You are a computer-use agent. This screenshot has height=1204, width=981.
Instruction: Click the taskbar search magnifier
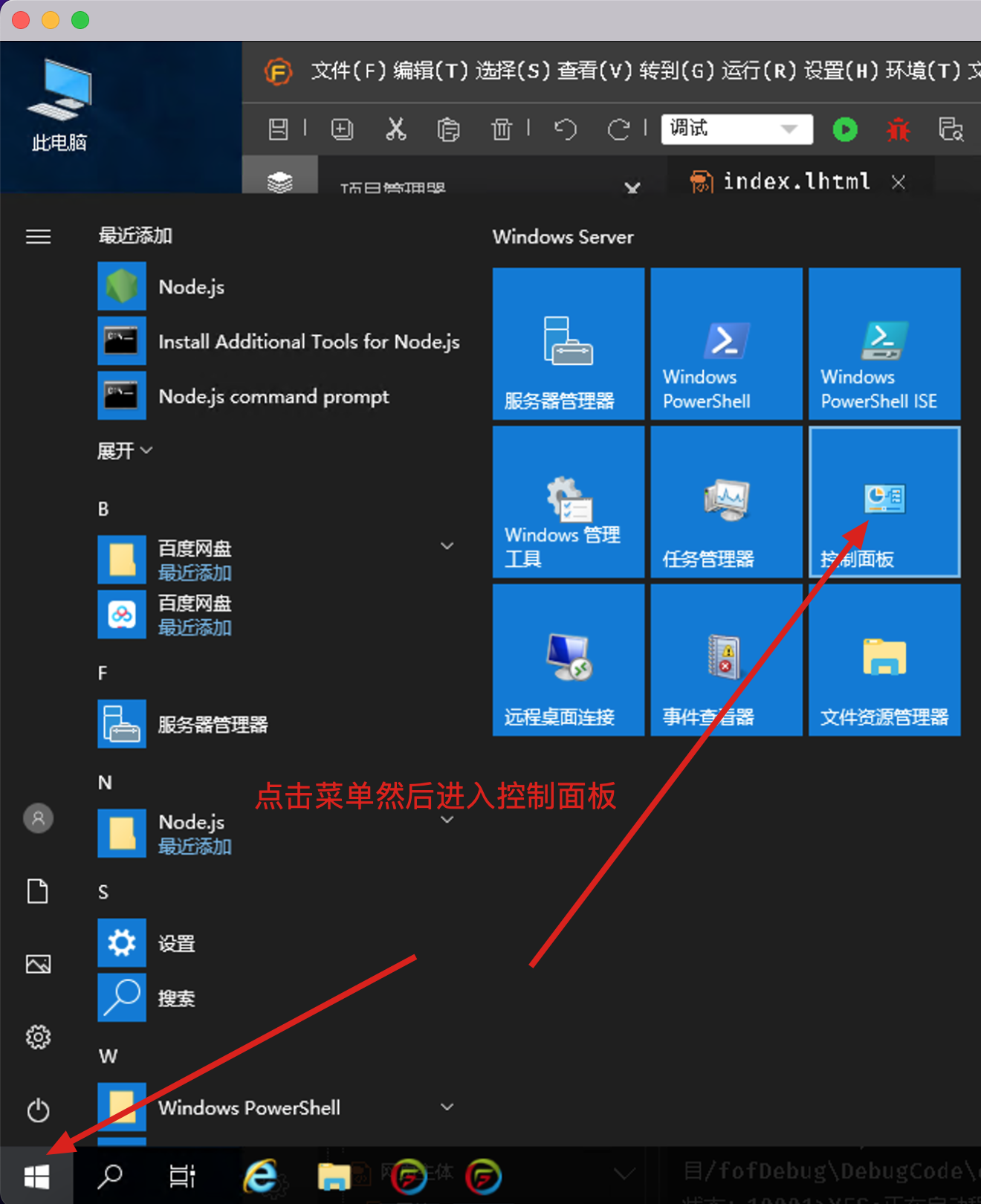(x=111, y=1176)
